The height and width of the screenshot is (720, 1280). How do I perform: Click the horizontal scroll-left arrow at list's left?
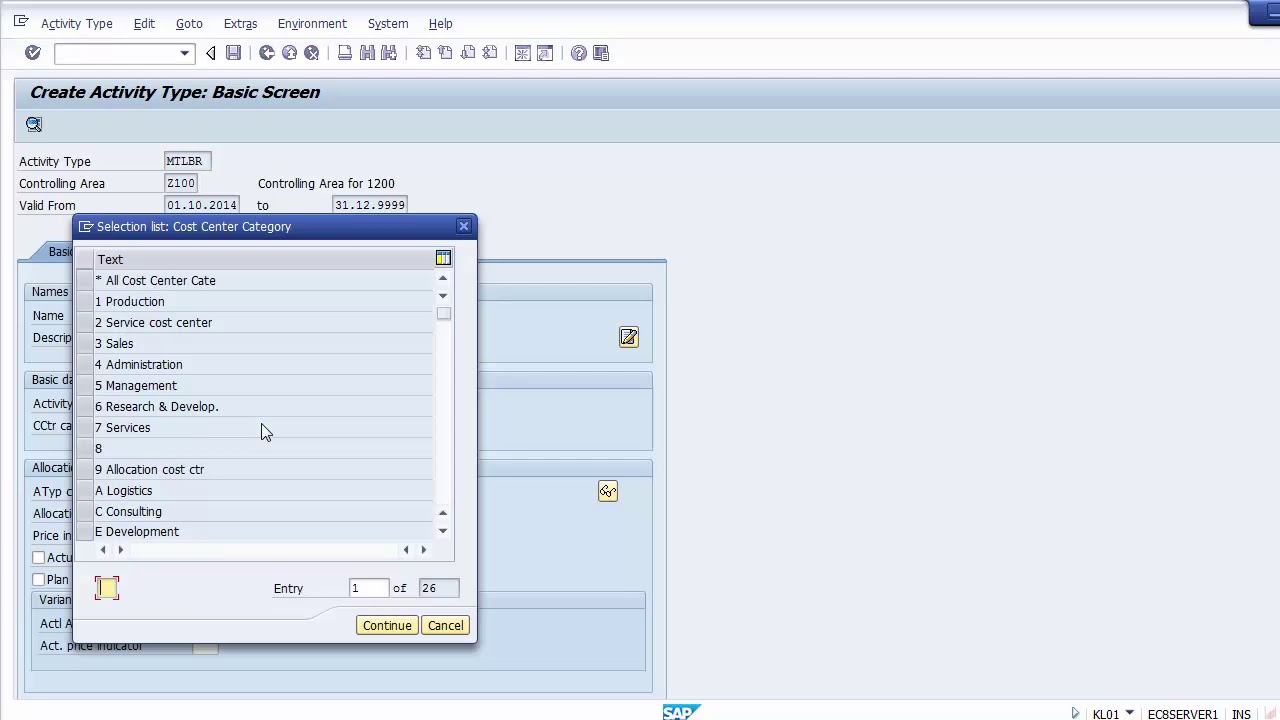click(102, 550)
